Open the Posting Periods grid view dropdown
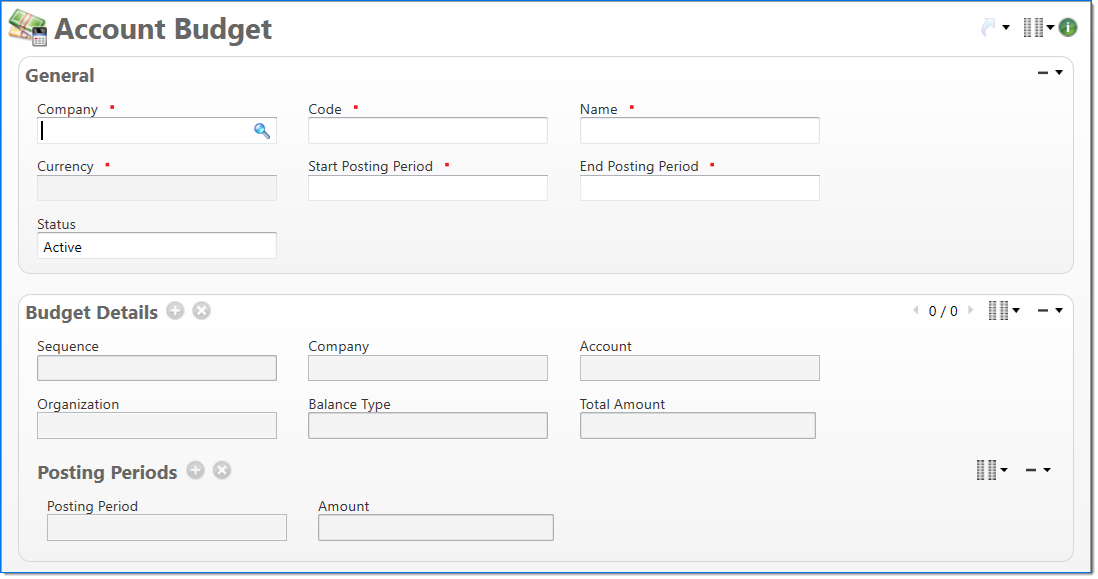Image resolution: width=1098 pixels, height=579 pixels. point(991,470)
